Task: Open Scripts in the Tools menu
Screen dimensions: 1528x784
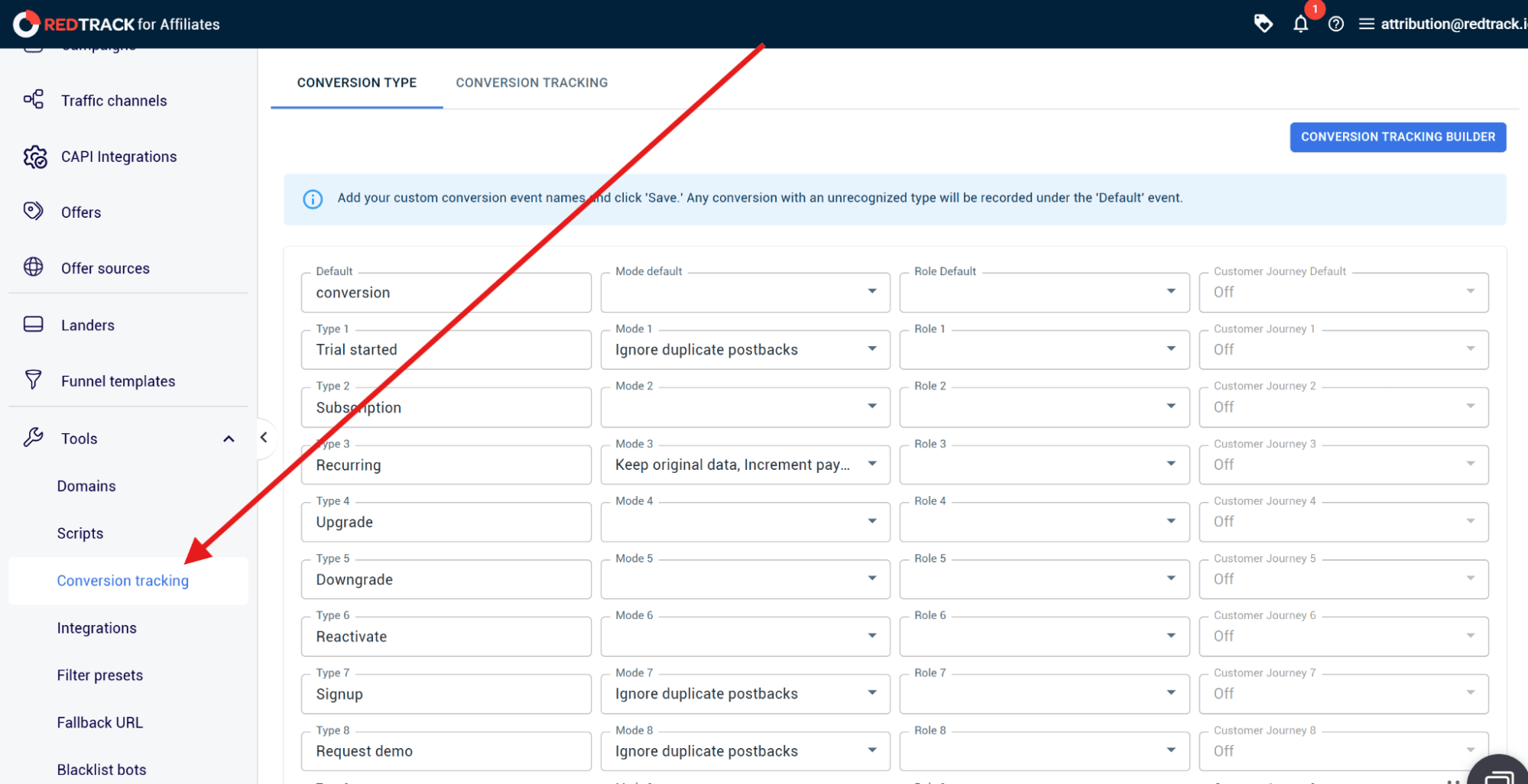Action: click(x=80, y=533)
